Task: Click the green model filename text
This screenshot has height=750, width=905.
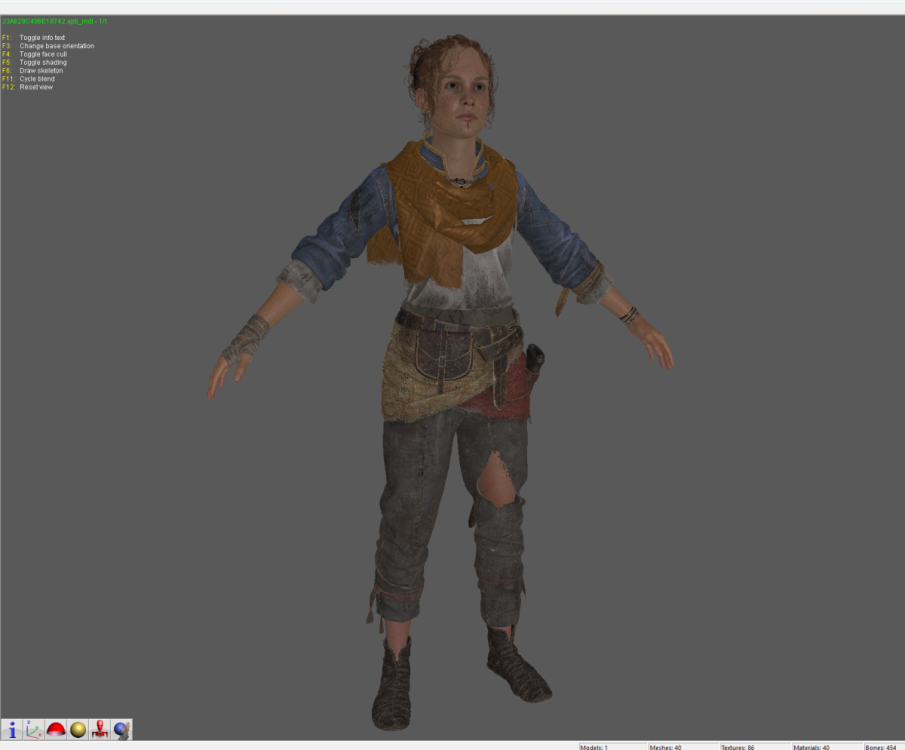Action: click(x=55, y=21)
